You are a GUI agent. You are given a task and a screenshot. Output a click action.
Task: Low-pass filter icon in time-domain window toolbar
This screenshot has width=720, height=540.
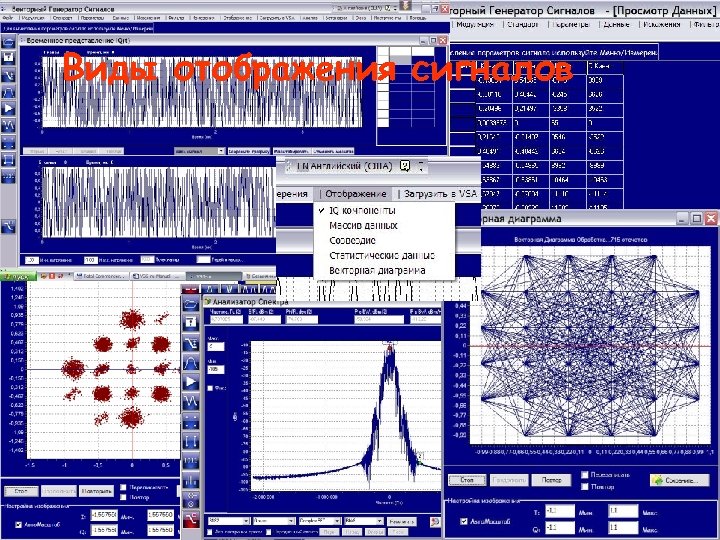8,75
